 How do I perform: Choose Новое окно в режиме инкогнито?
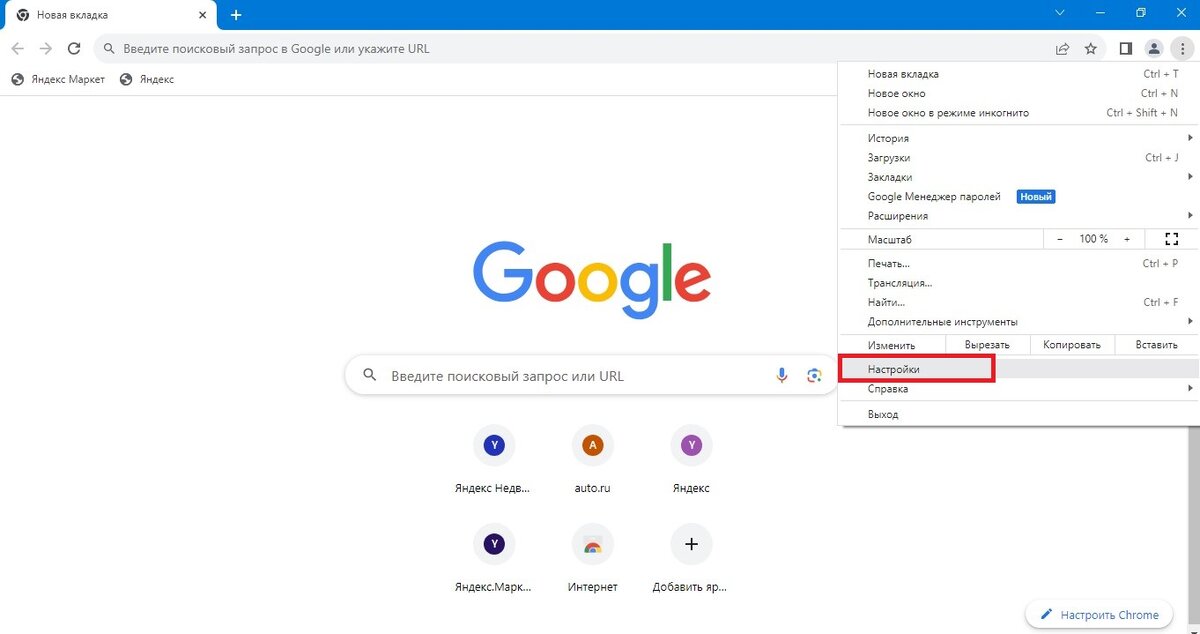point(1017,113)
